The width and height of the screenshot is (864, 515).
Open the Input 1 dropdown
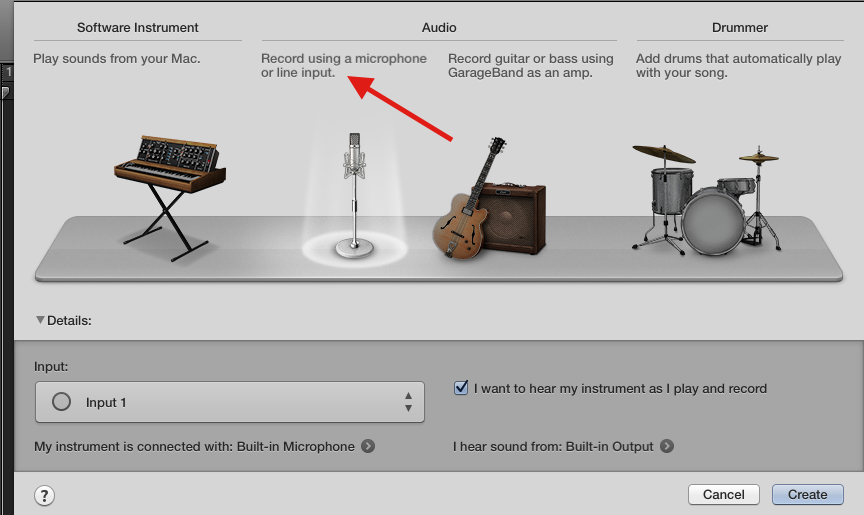click(x=230, y=402)
